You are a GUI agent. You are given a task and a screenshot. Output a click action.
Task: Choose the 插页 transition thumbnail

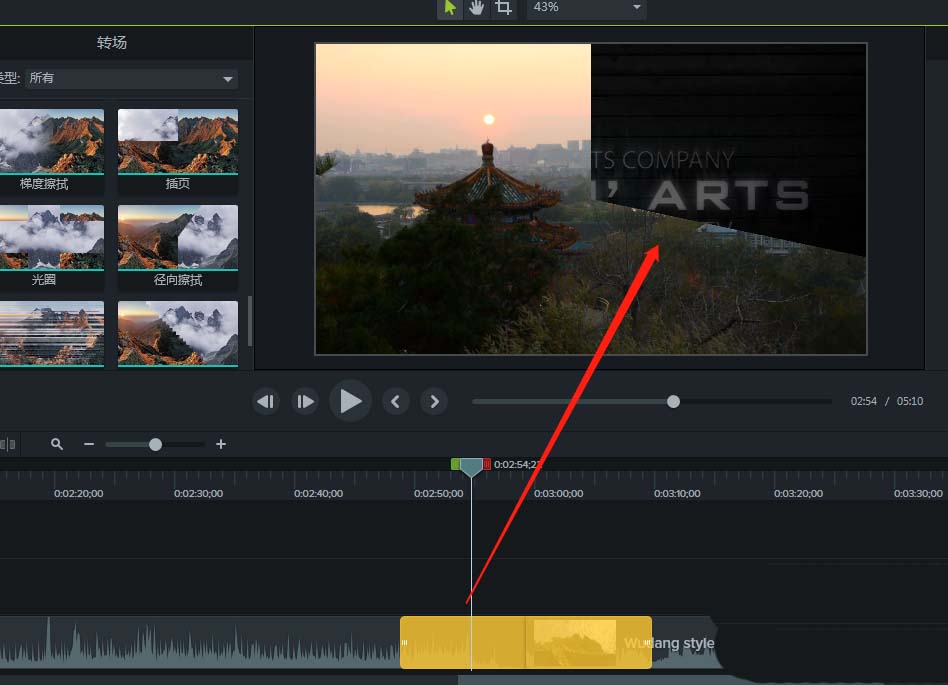(x=178, y=141)
